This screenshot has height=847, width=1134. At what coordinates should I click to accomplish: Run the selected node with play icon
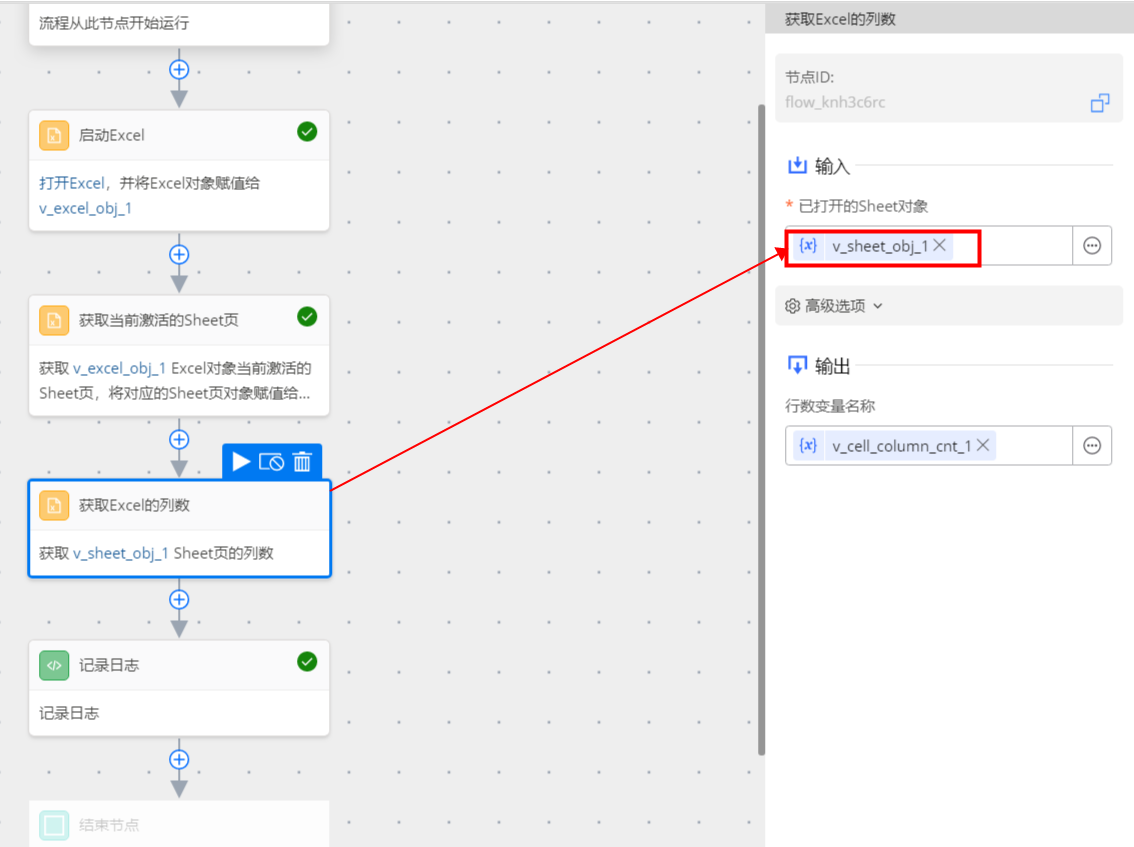[241, 461]
